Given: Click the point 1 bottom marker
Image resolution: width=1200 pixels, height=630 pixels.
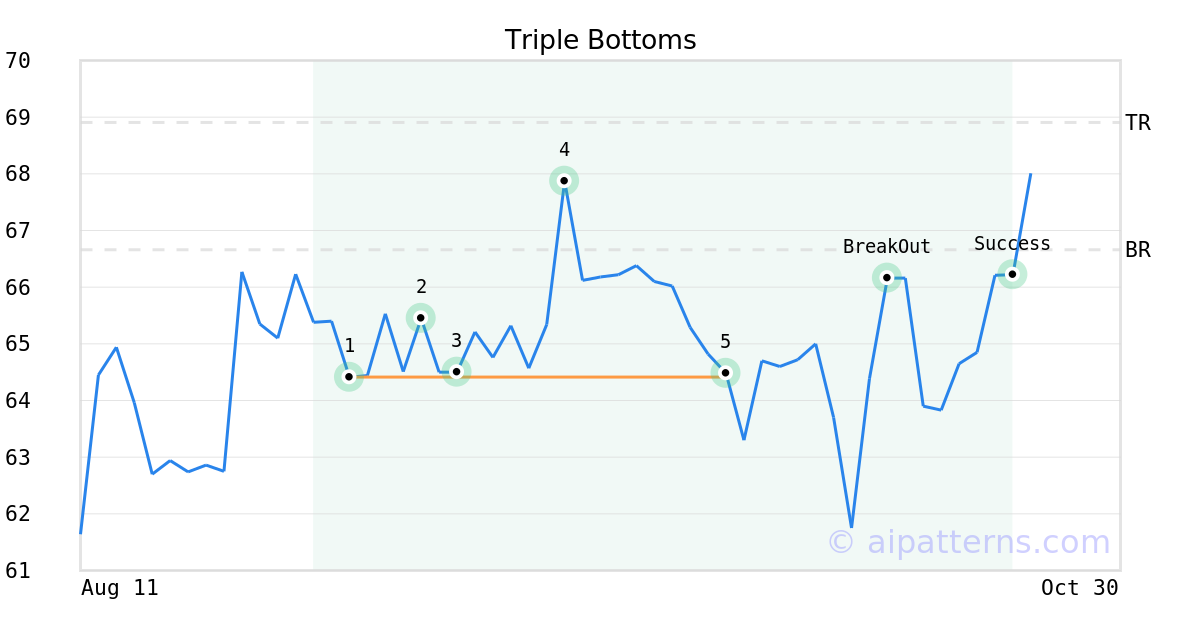Looking at the screenshot, I should coord(348,377).
